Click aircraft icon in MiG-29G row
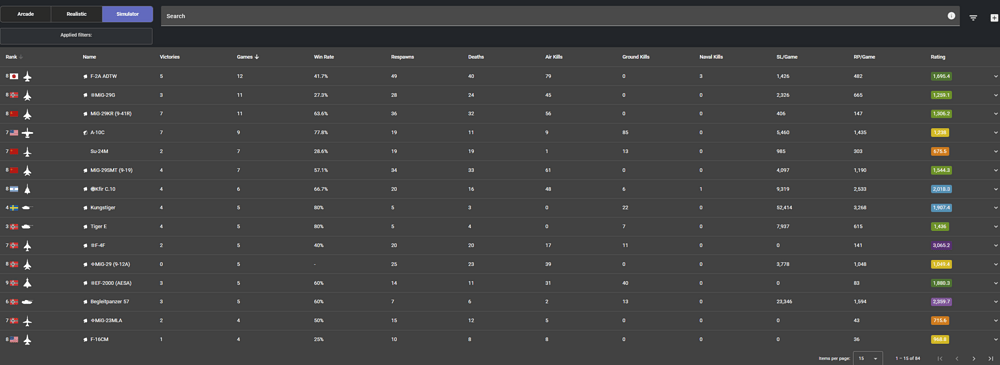This screenshot has height=365, width=1000. pos(27,95)
